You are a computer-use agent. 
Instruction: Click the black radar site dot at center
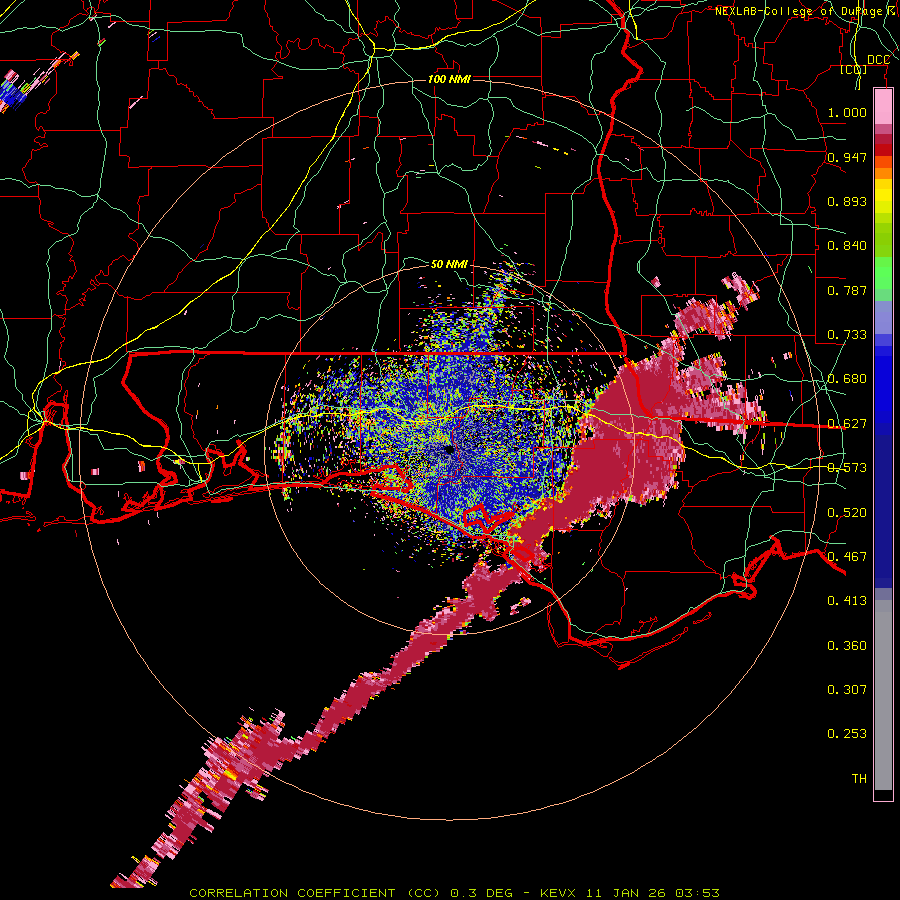[449, 451]
